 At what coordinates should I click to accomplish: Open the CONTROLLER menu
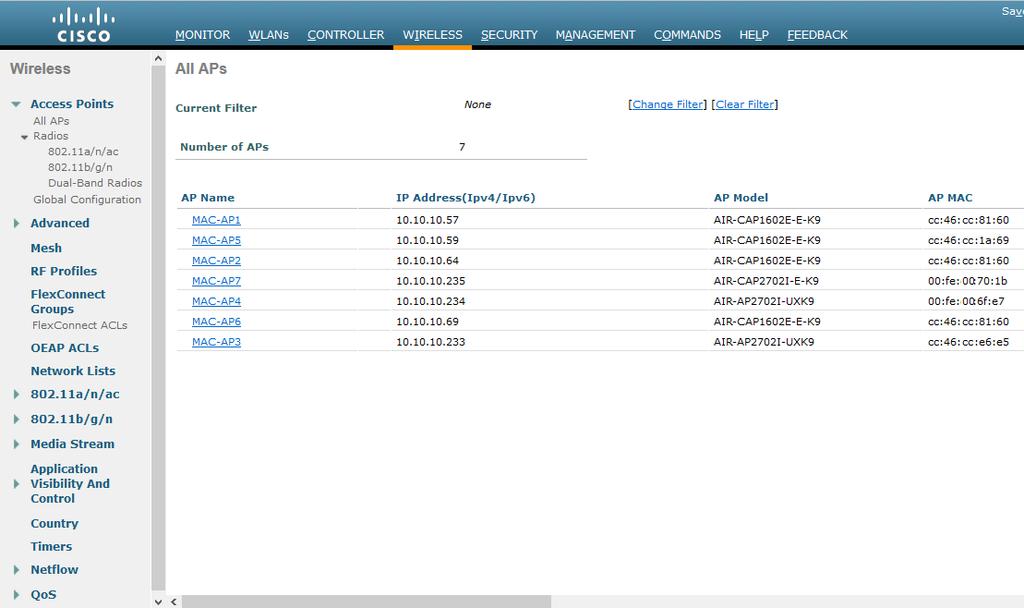345,35
